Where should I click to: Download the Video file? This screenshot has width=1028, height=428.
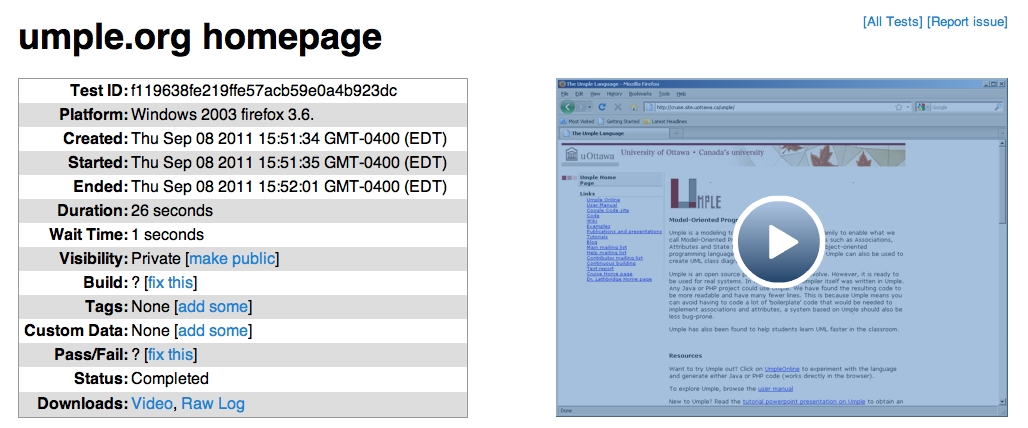point(151,404)
